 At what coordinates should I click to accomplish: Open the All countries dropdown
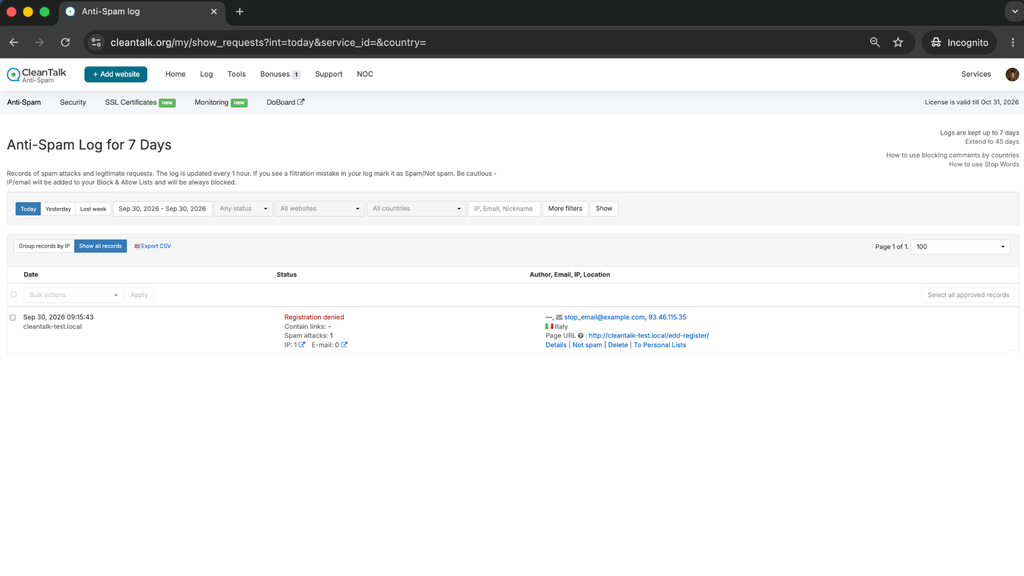(x=416, y=209)
